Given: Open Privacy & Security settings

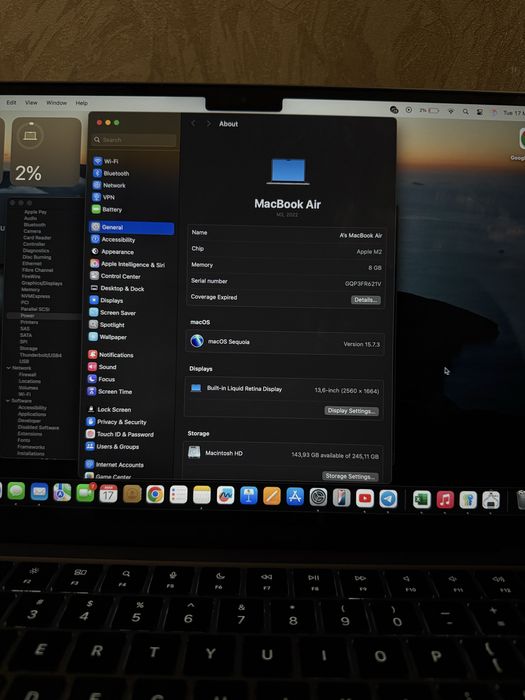Looking at the screenshot, I should click(x=117, y=422).
